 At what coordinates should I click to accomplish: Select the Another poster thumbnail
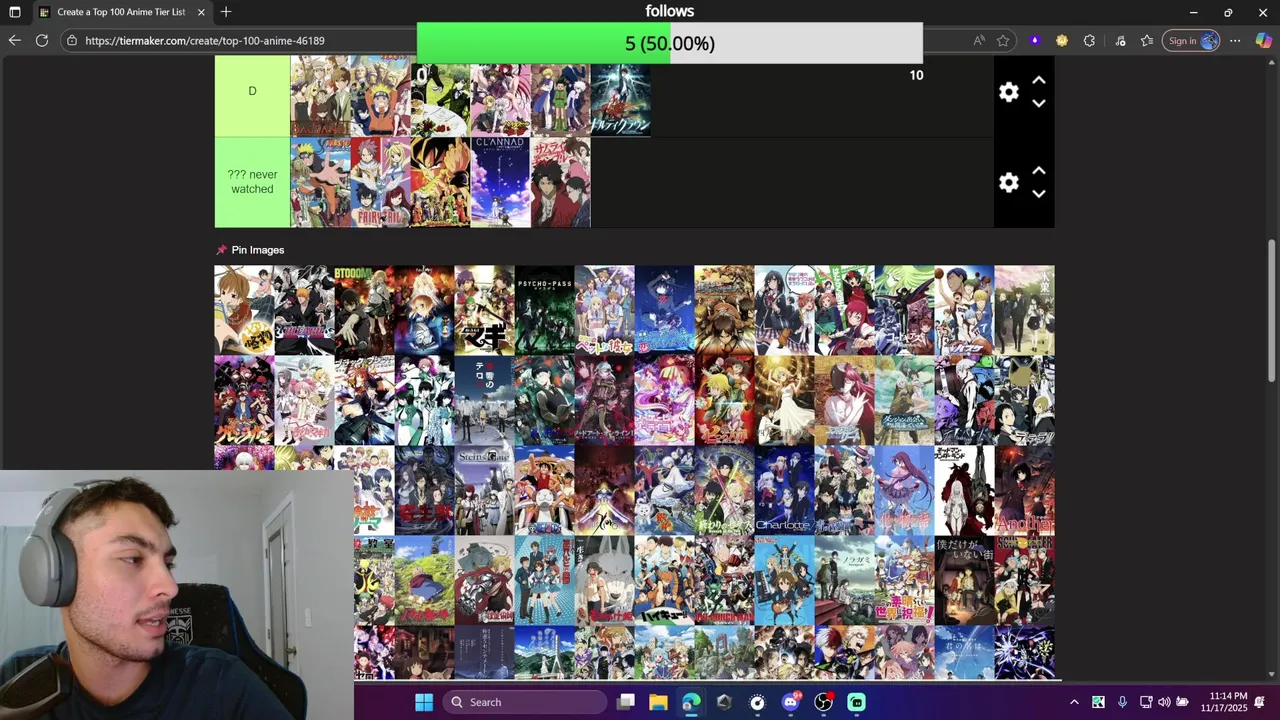1024,490
